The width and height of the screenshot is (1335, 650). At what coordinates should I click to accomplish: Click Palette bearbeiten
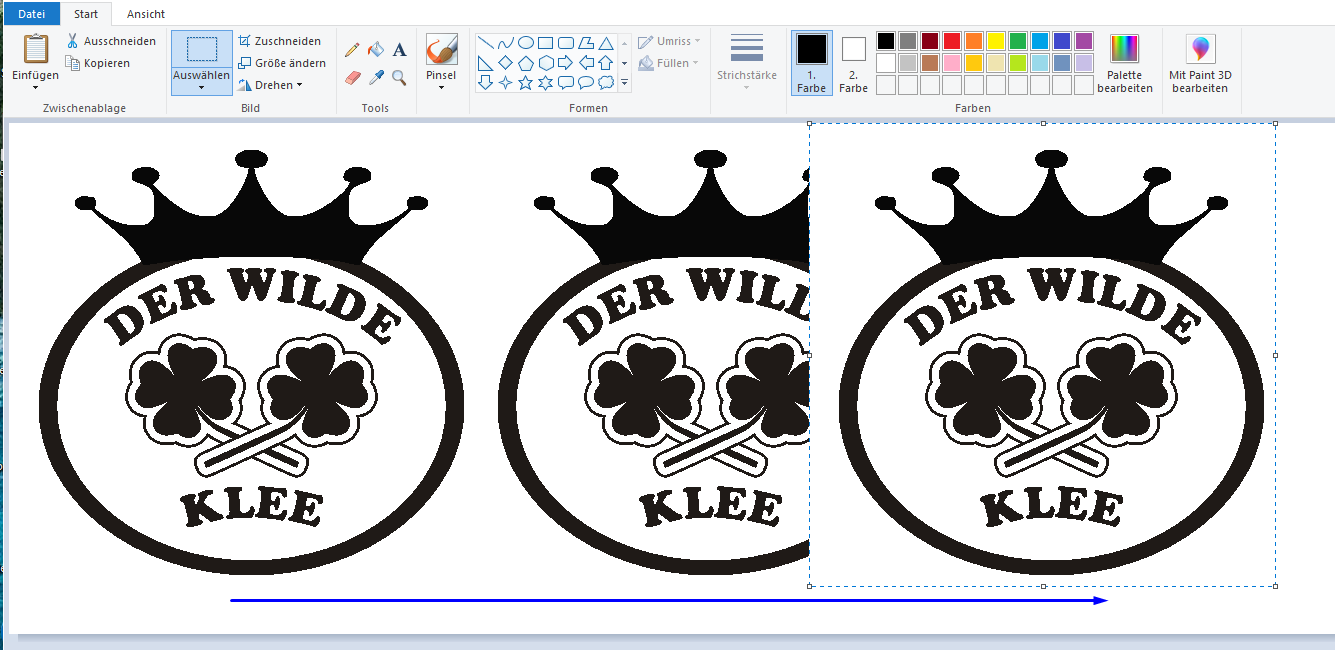pos(1125,64)
